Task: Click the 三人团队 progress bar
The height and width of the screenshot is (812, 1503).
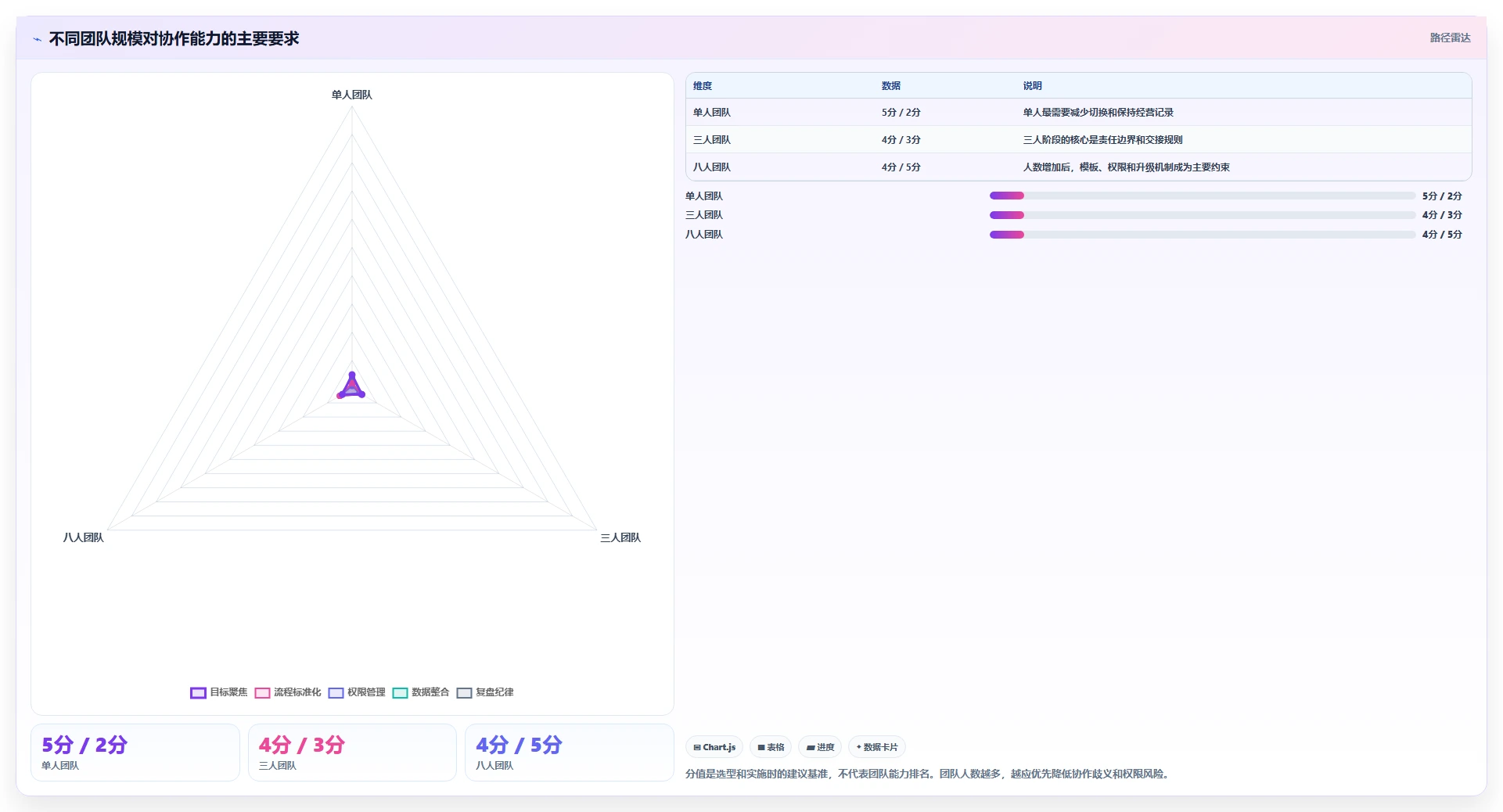Action: 1203,215
